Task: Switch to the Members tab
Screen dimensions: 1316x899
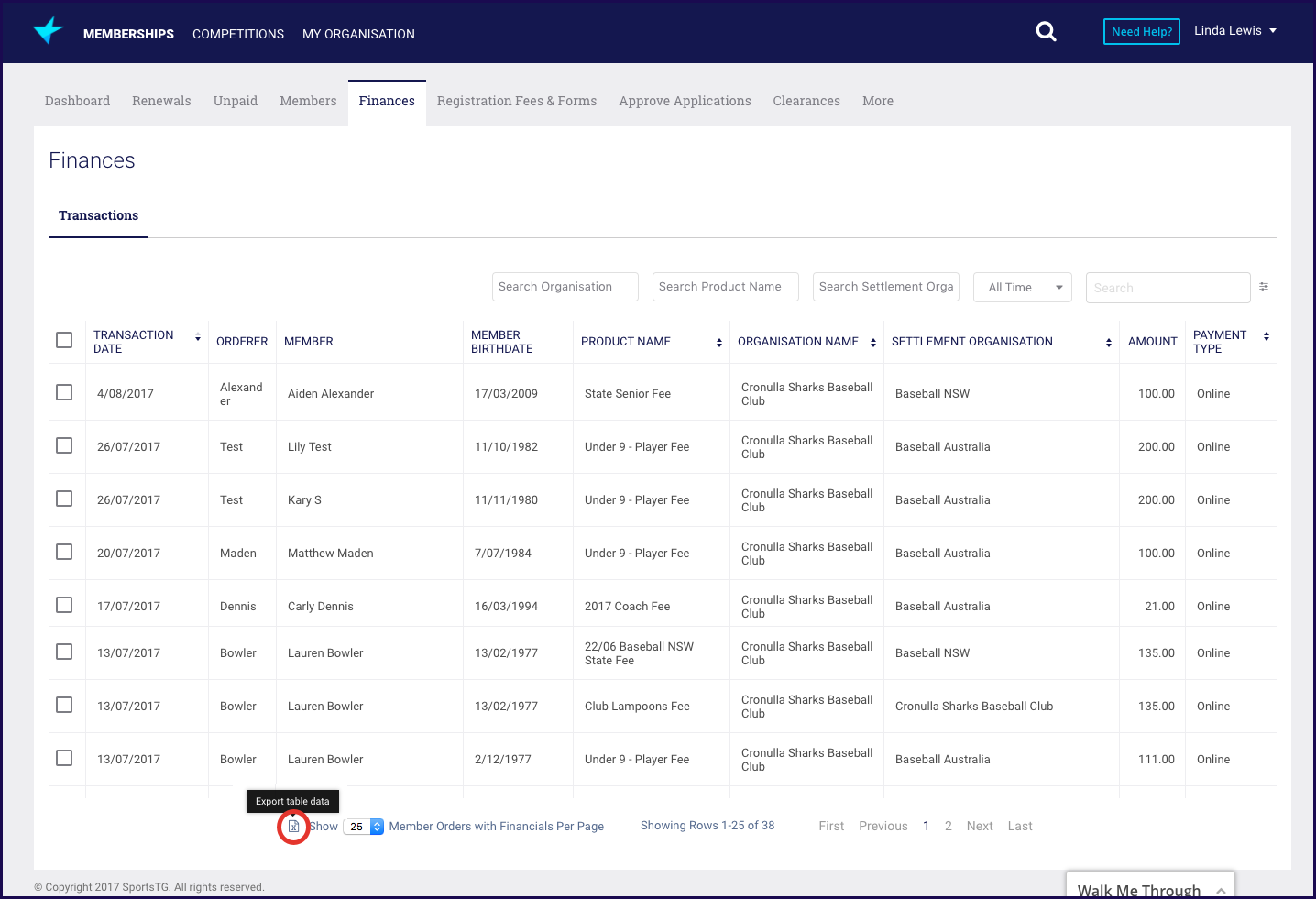Action: (308, 101)
